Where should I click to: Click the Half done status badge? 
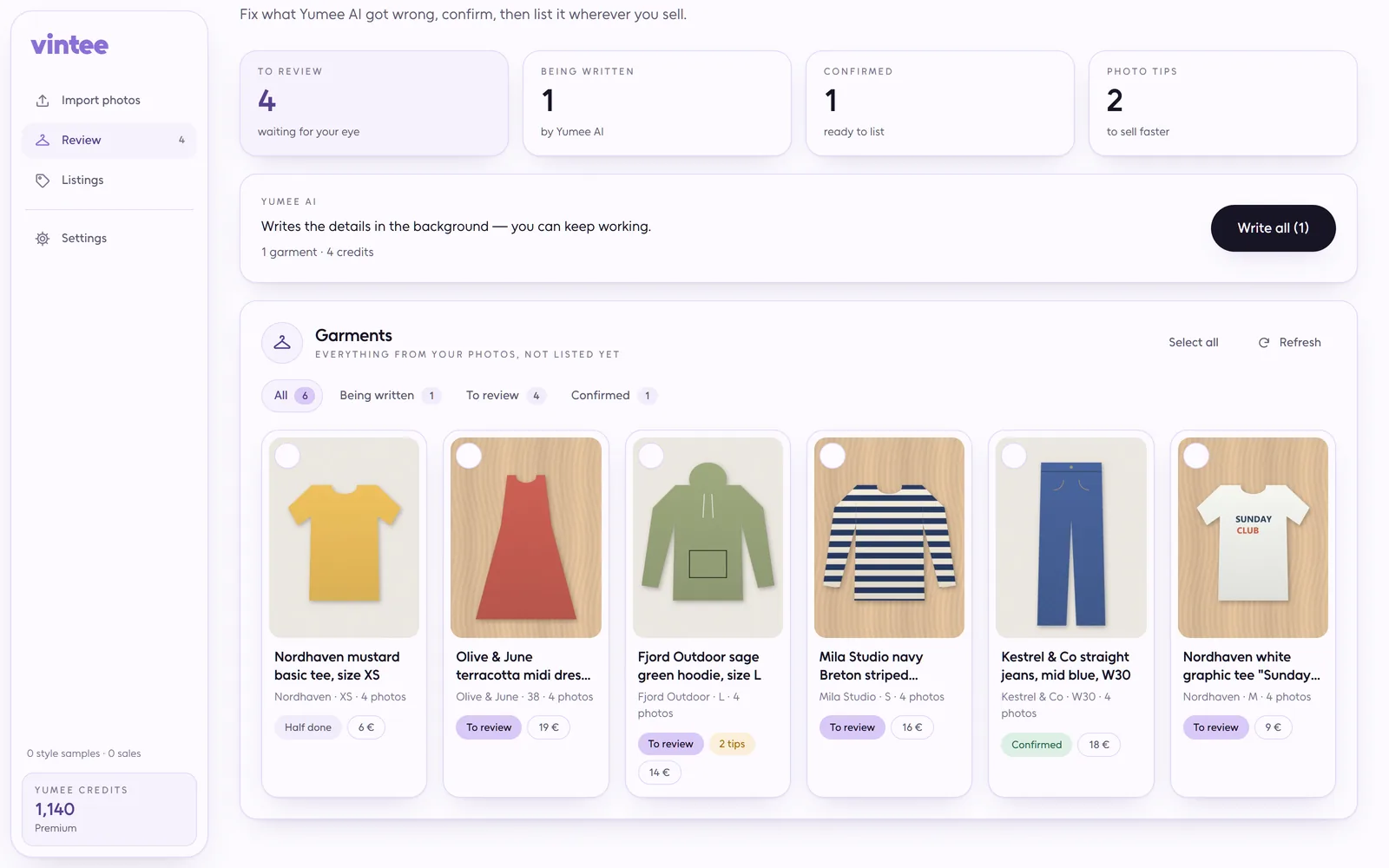pos(308,727)
